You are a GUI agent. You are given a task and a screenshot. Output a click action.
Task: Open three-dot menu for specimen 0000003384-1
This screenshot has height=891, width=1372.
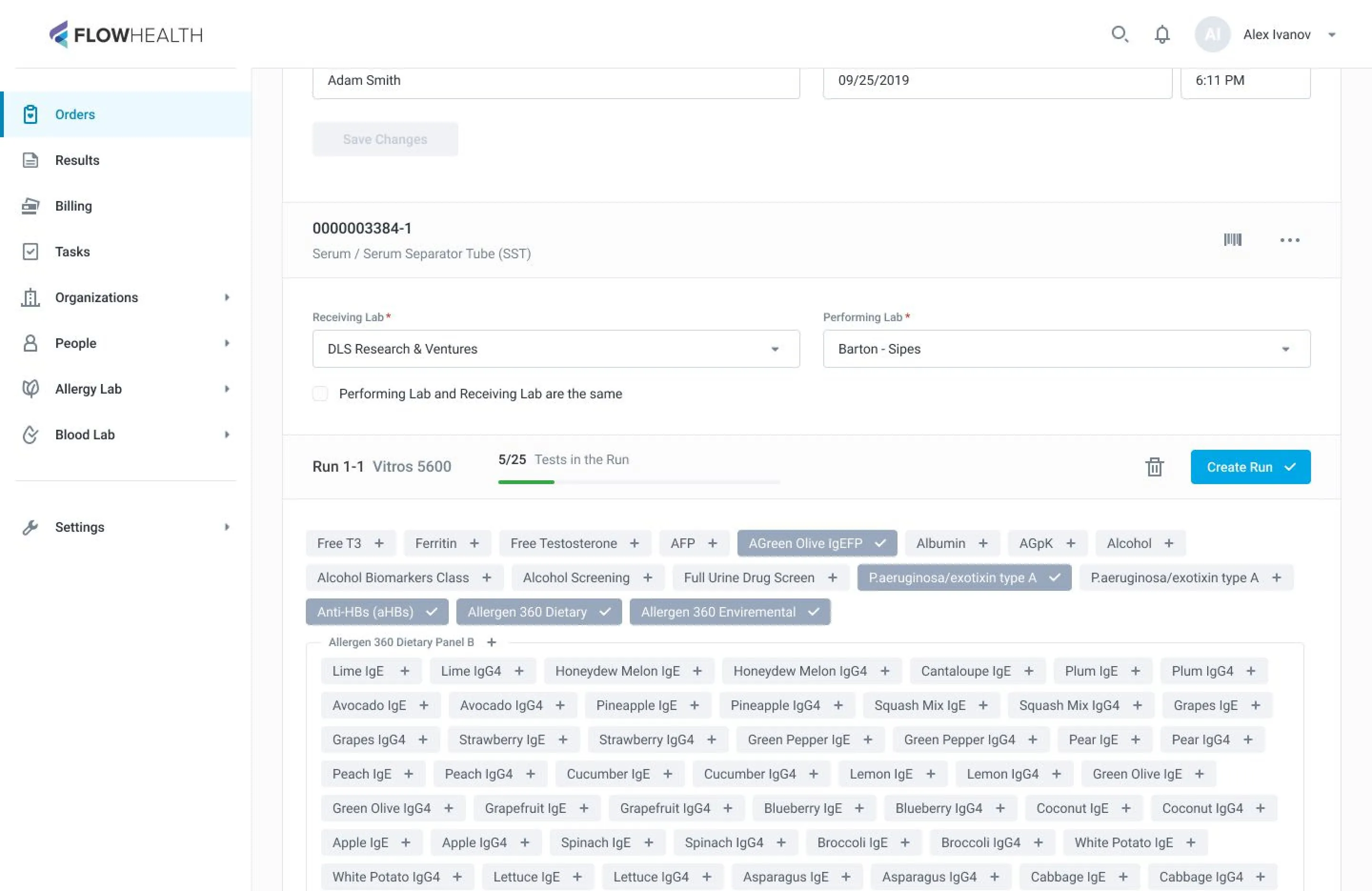click(x=1290, y=240)
